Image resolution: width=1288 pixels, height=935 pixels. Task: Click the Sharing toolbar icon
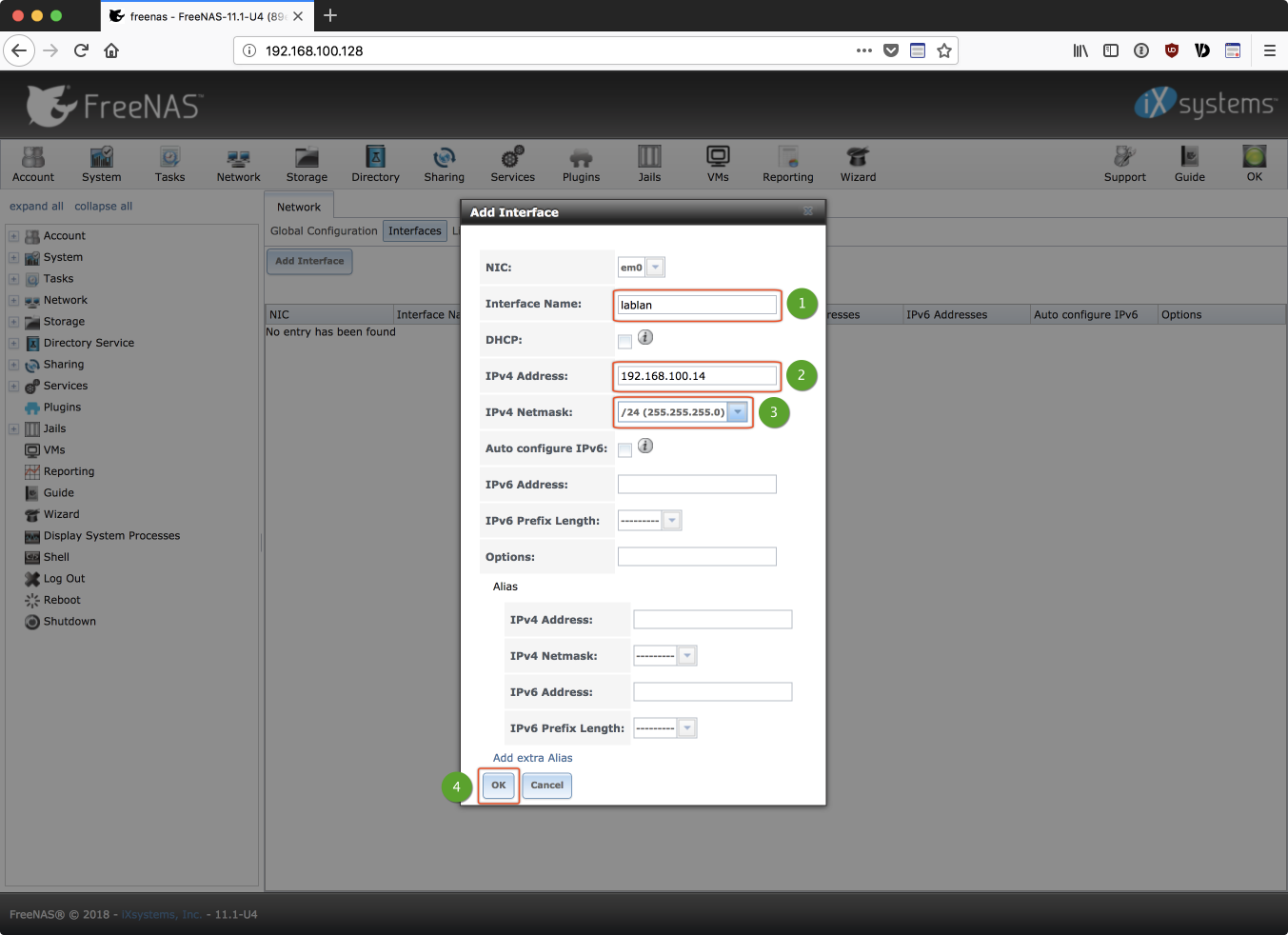444,164
